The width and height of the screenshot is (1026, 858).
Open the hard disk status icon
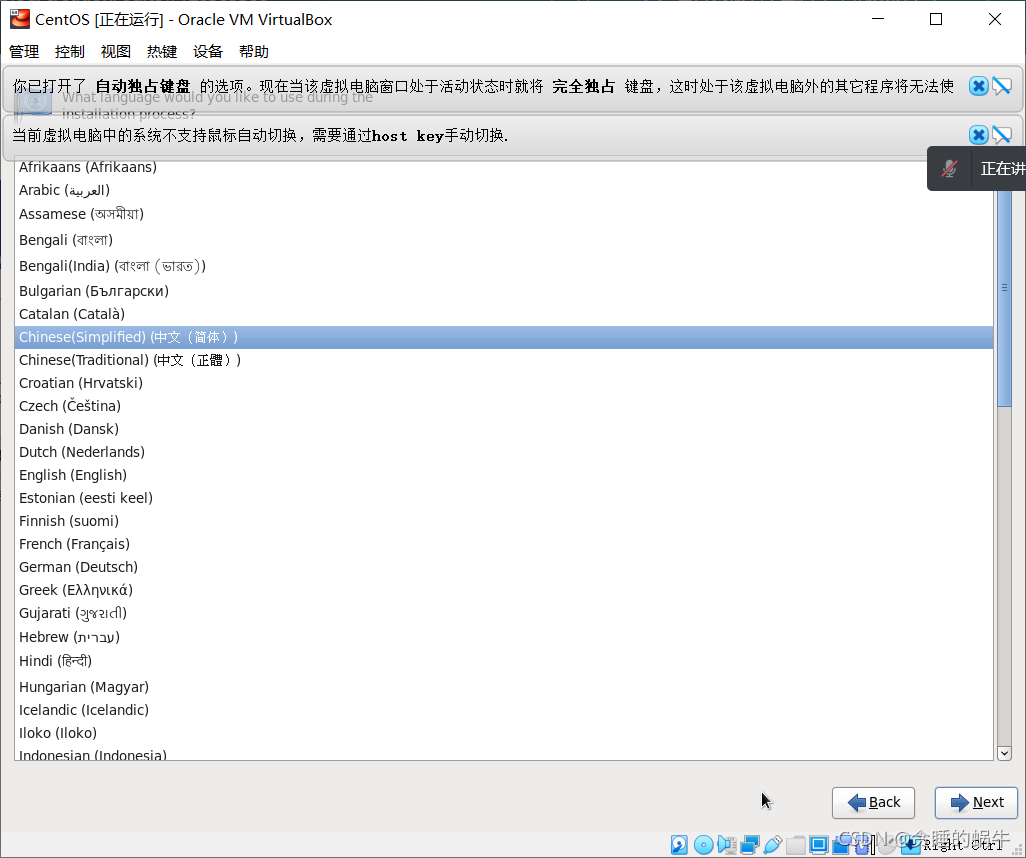[679, 845]
